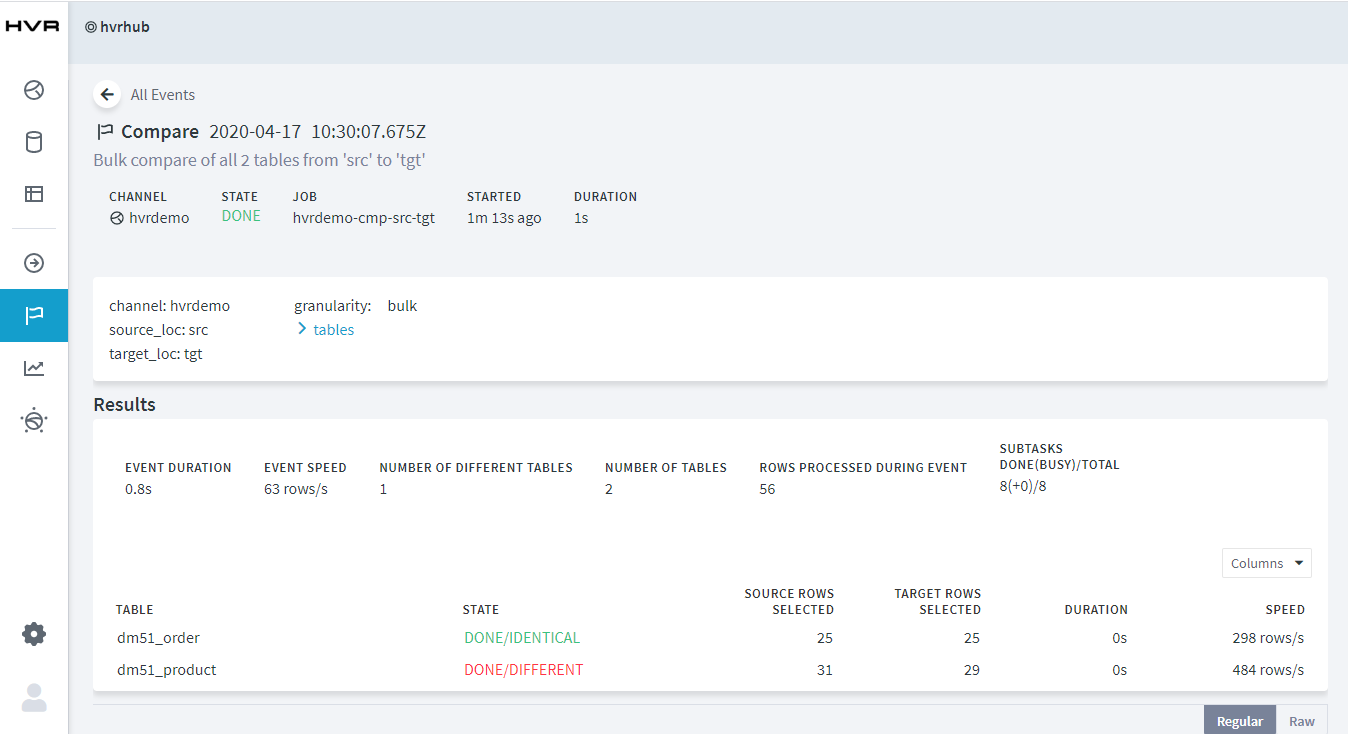Click the 'granularity: bulk' text
This screenshot has width=1348, height=734.
pos(356,306)
